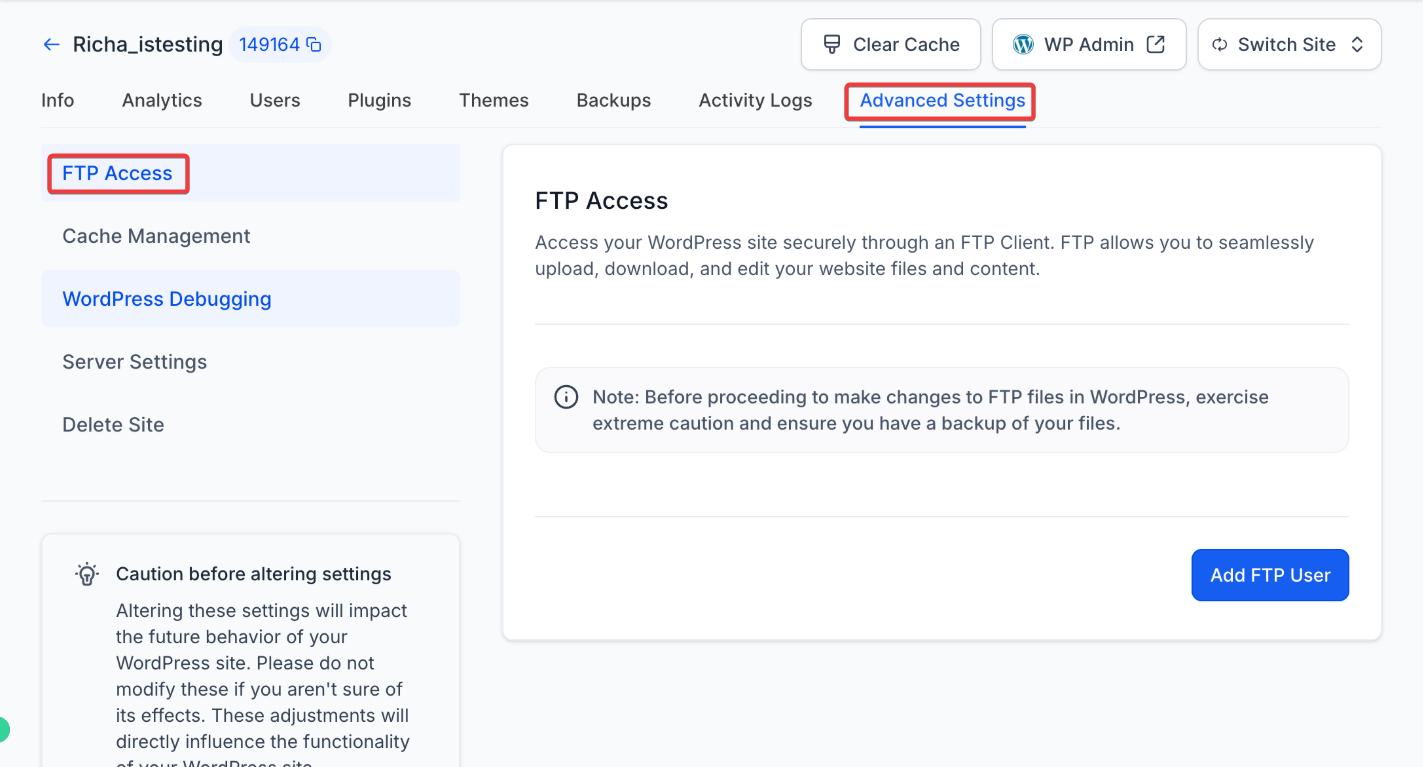
Task: Open the Analytics tab
Action: [x=162, y=101]
